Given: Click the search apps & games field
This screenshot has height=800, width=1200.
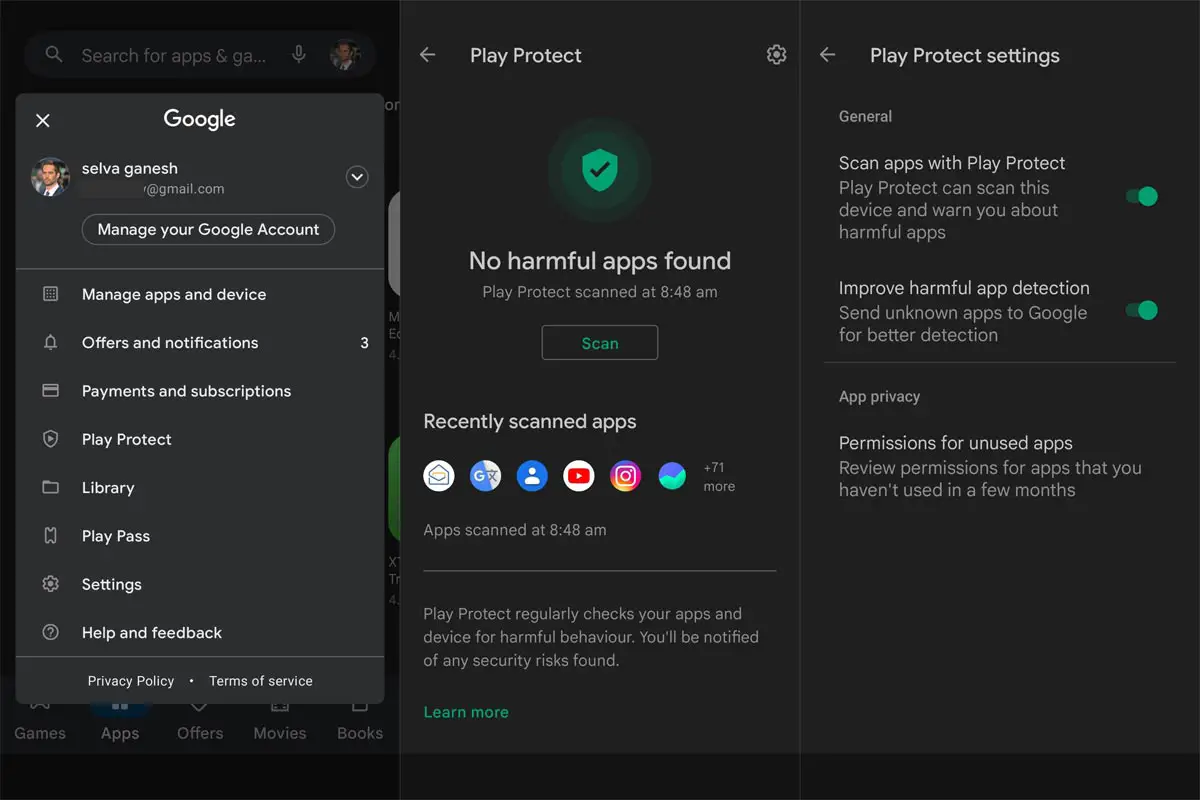Looking at the screenshot, I should point(200,55).
